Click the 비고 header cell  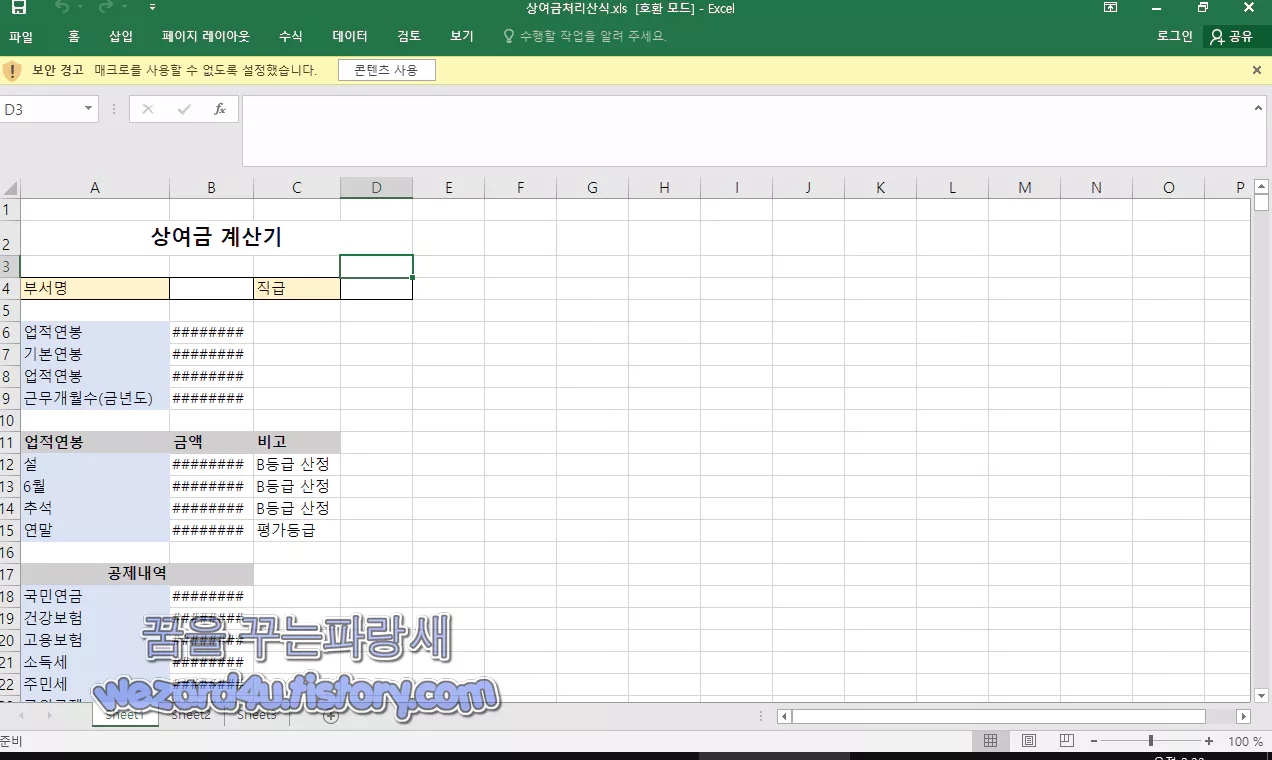(296, 442)
